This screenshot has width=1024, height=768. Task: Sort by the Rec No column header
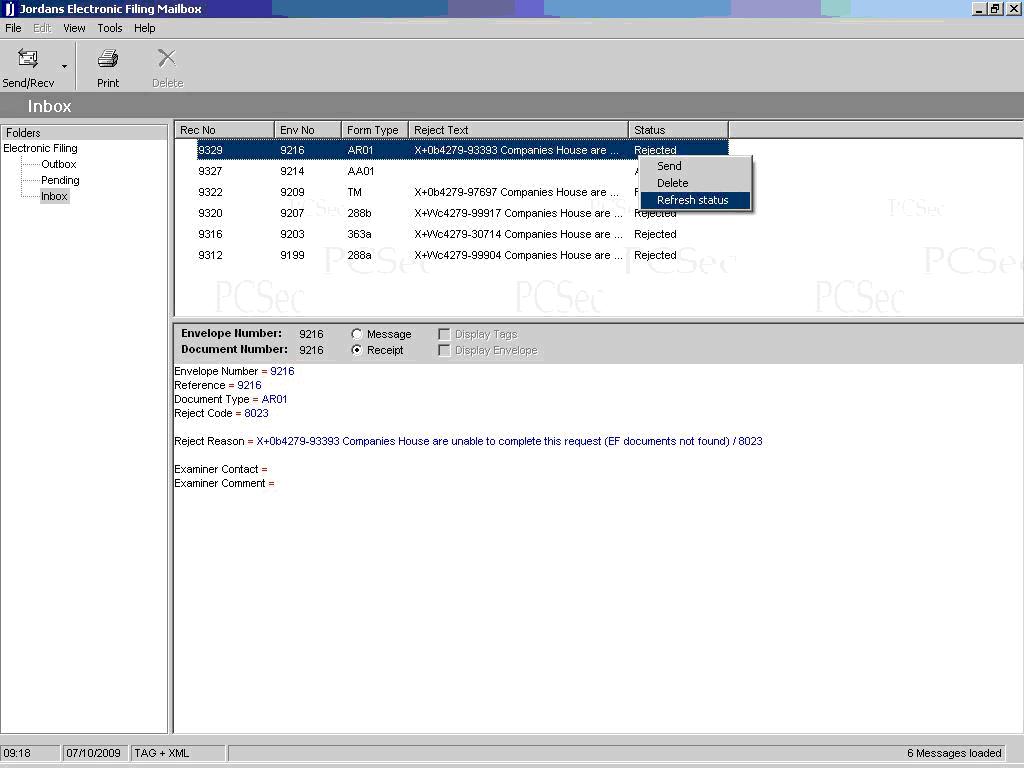[224, 130]
